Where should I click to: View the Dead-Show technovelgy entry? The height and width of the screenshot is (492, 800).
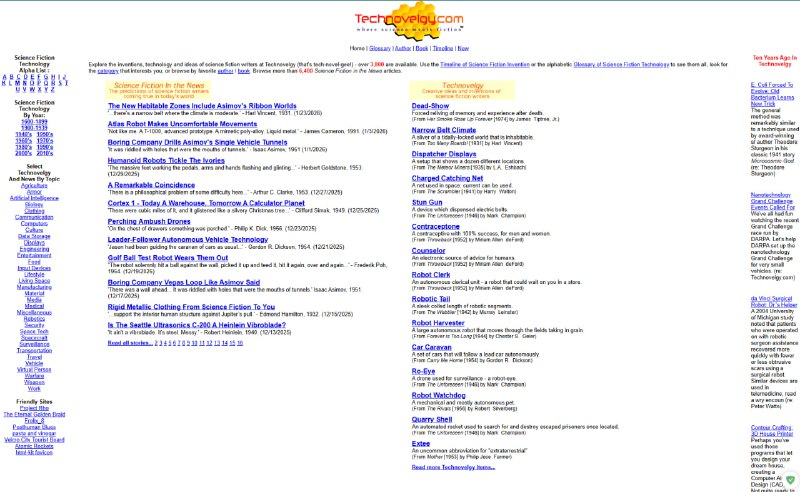(430, 105)
